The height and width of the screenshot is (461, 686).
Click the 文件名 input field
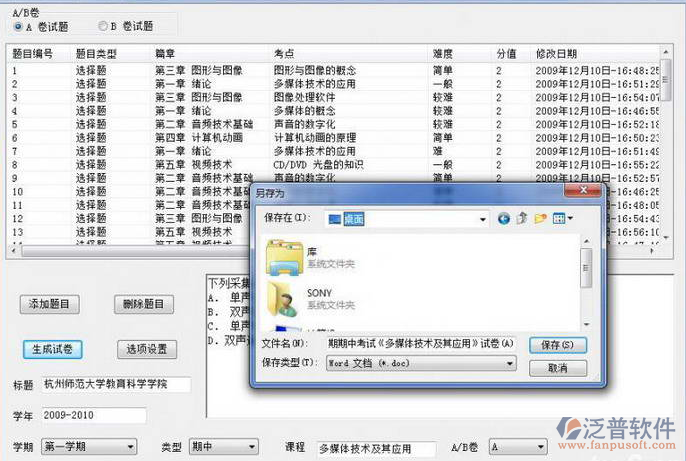pyautogui.click(x=421, y=344)
